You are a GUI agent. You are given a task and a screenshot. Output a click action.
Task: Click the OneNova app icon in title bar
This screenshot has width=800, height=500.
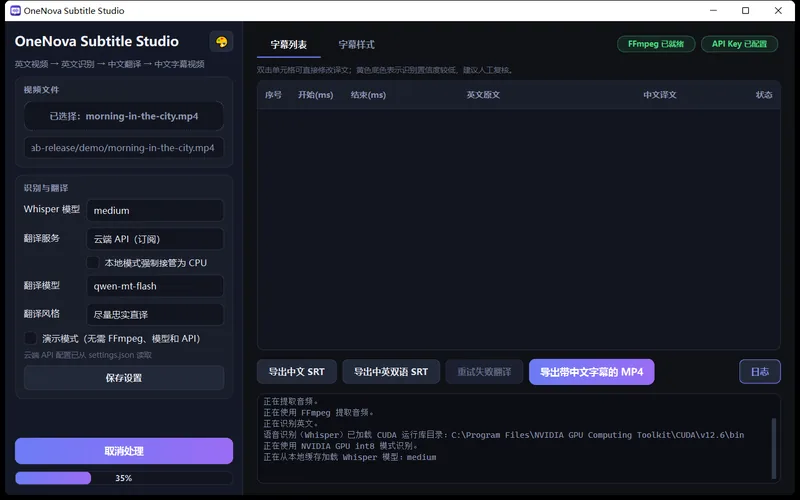coord(15,11)
